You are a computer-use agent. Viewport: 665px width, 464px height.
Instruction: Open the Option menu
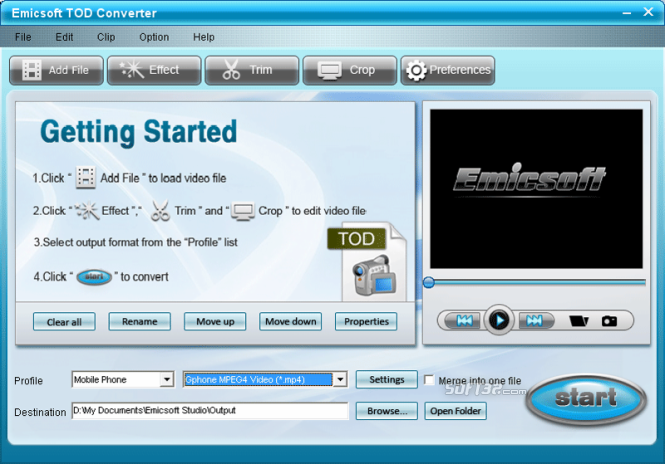click(x=154, y=37)
